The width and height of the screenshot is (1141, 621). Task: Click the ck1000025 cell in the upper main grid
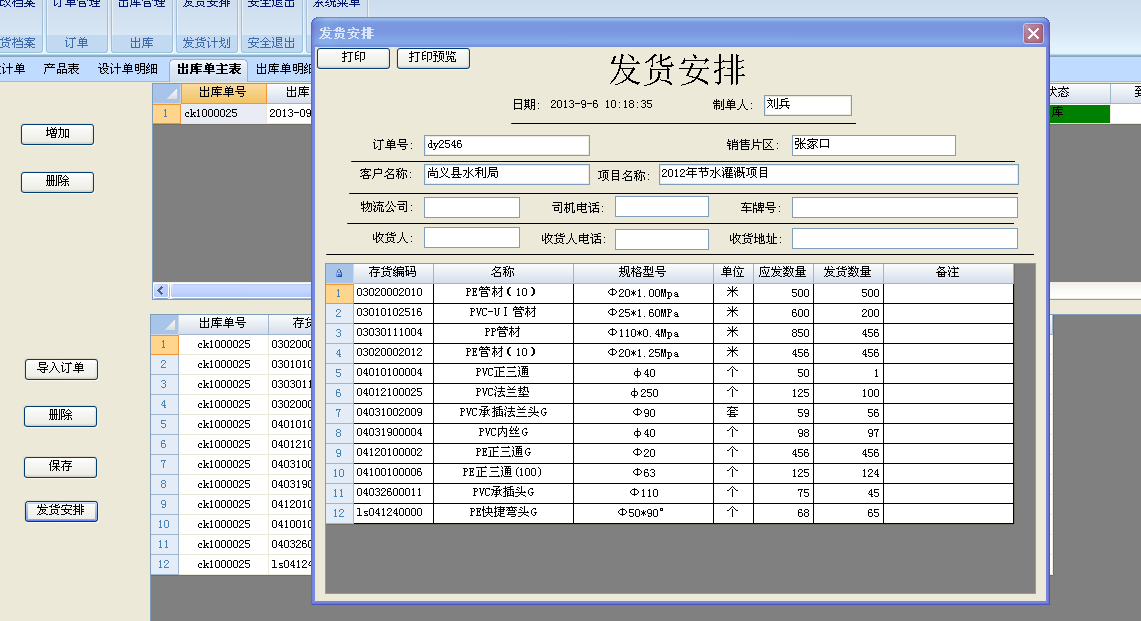[223, 114]
